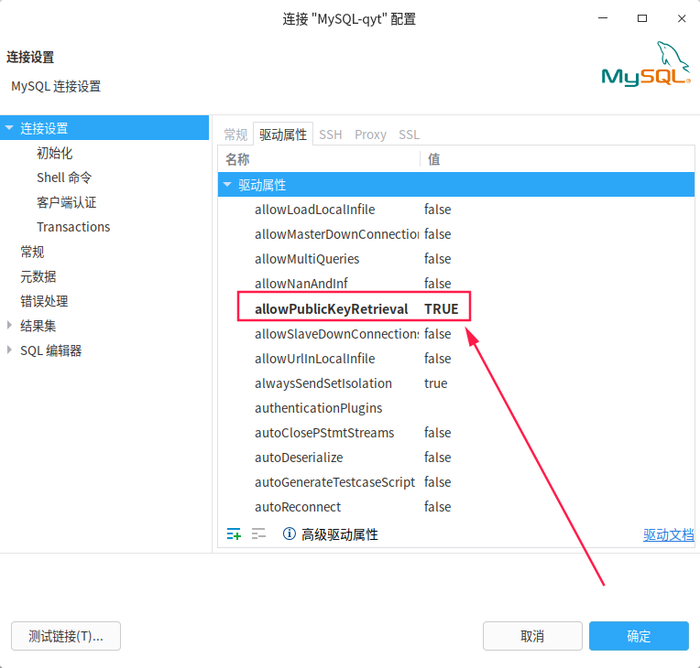Click the advanced driver properties info icon

coord(289,534)
